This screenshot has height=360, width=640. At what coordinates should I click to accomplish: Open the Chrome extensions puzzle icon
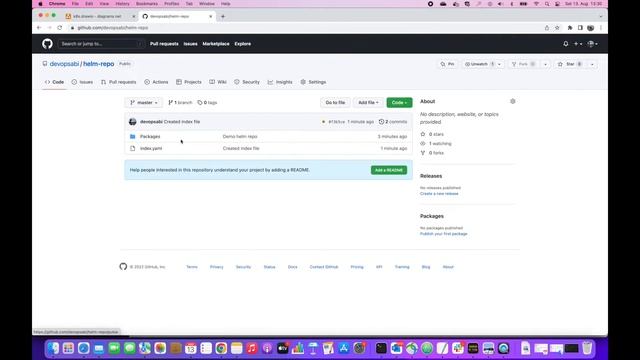coord(570,28)
